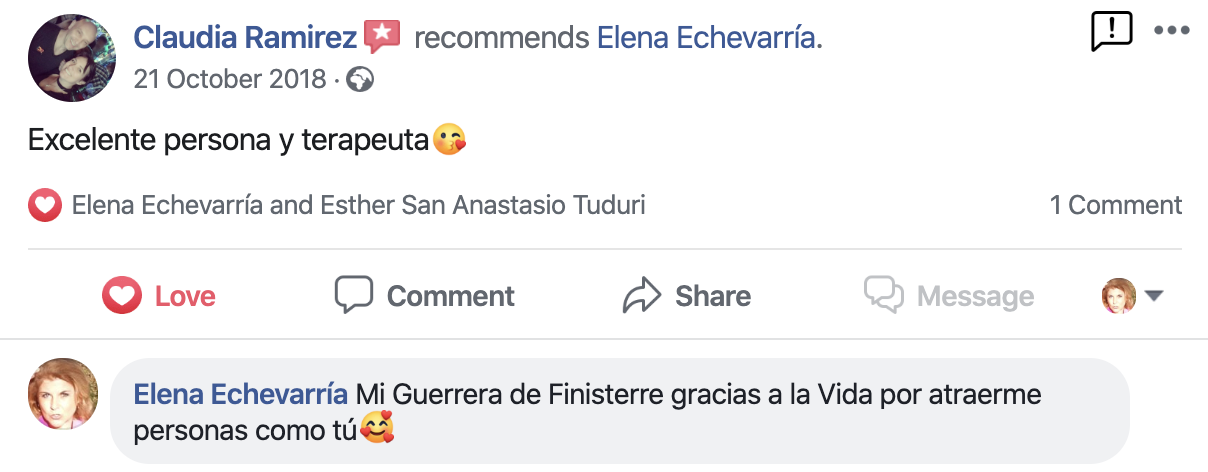Open Claudia Ramirez's profile name link
The image size is (1208, 472).
[x=245, y=38]
